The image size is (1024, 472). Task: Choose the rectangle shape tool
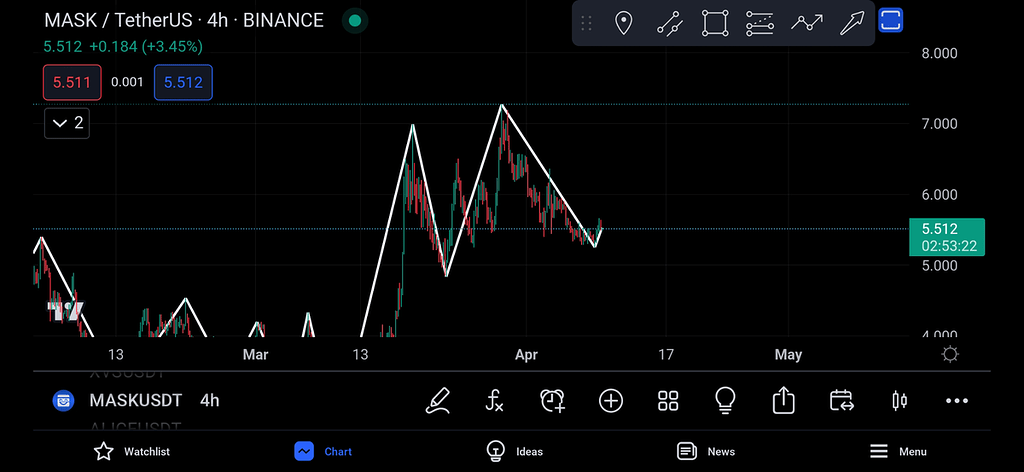click(x=714, y=23)
